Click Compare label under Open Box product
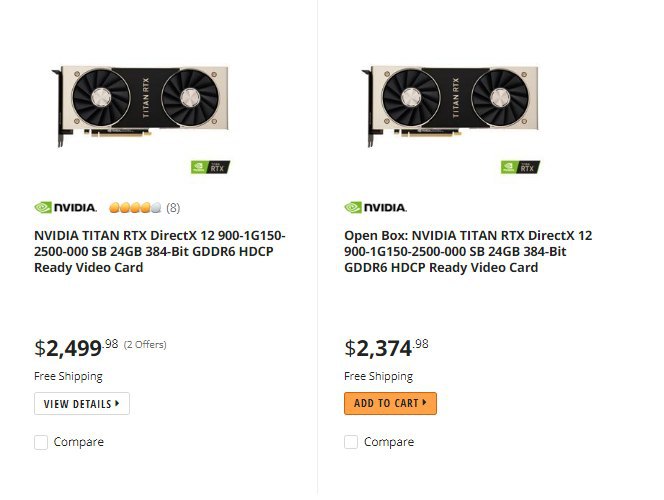 pyautogui.click(x=389, y=442)
